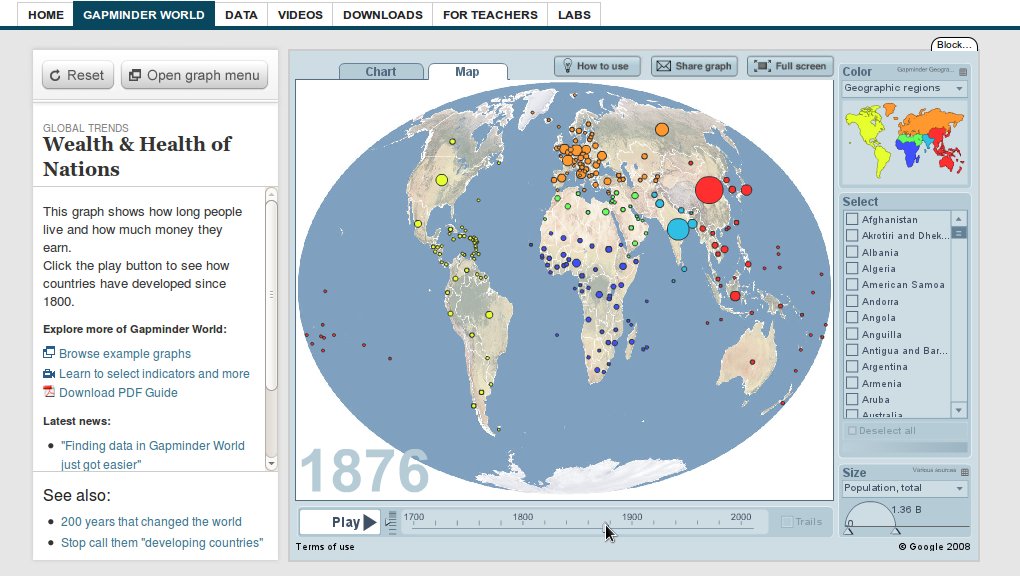
Task: Go to the VIDEOS section
Action: pyautogui.click(x=300, y=14)
